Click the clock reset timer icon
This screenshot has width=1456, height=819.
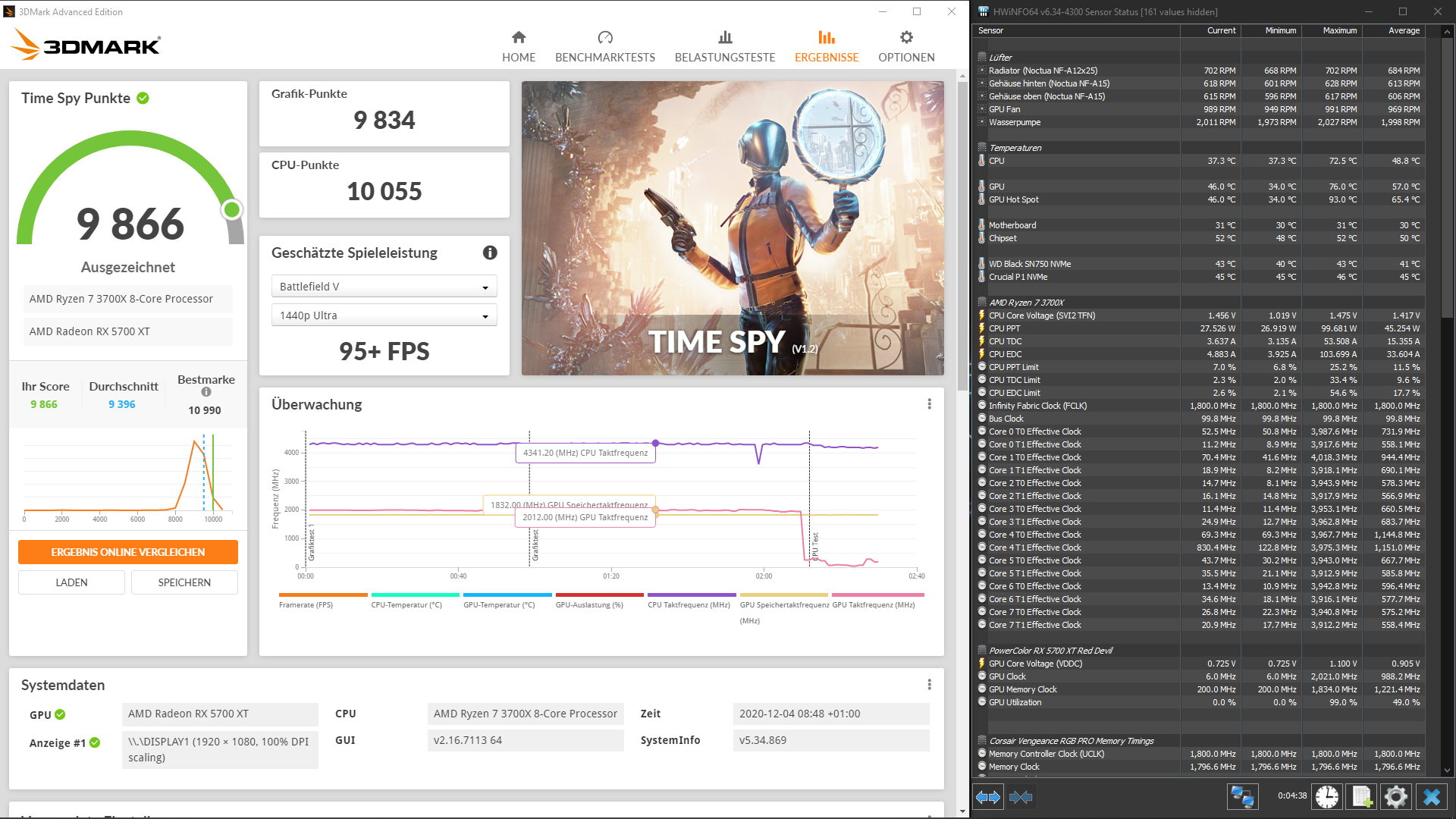[1327, 796]
